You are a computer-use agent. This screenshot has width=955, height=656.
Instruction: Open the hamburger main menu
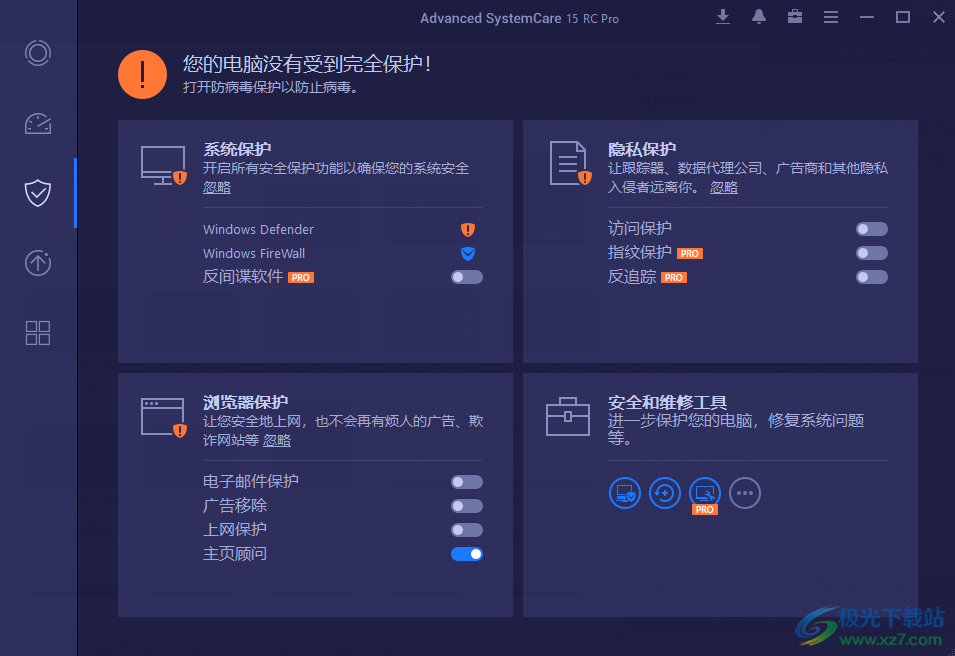(x=831, y=17)
